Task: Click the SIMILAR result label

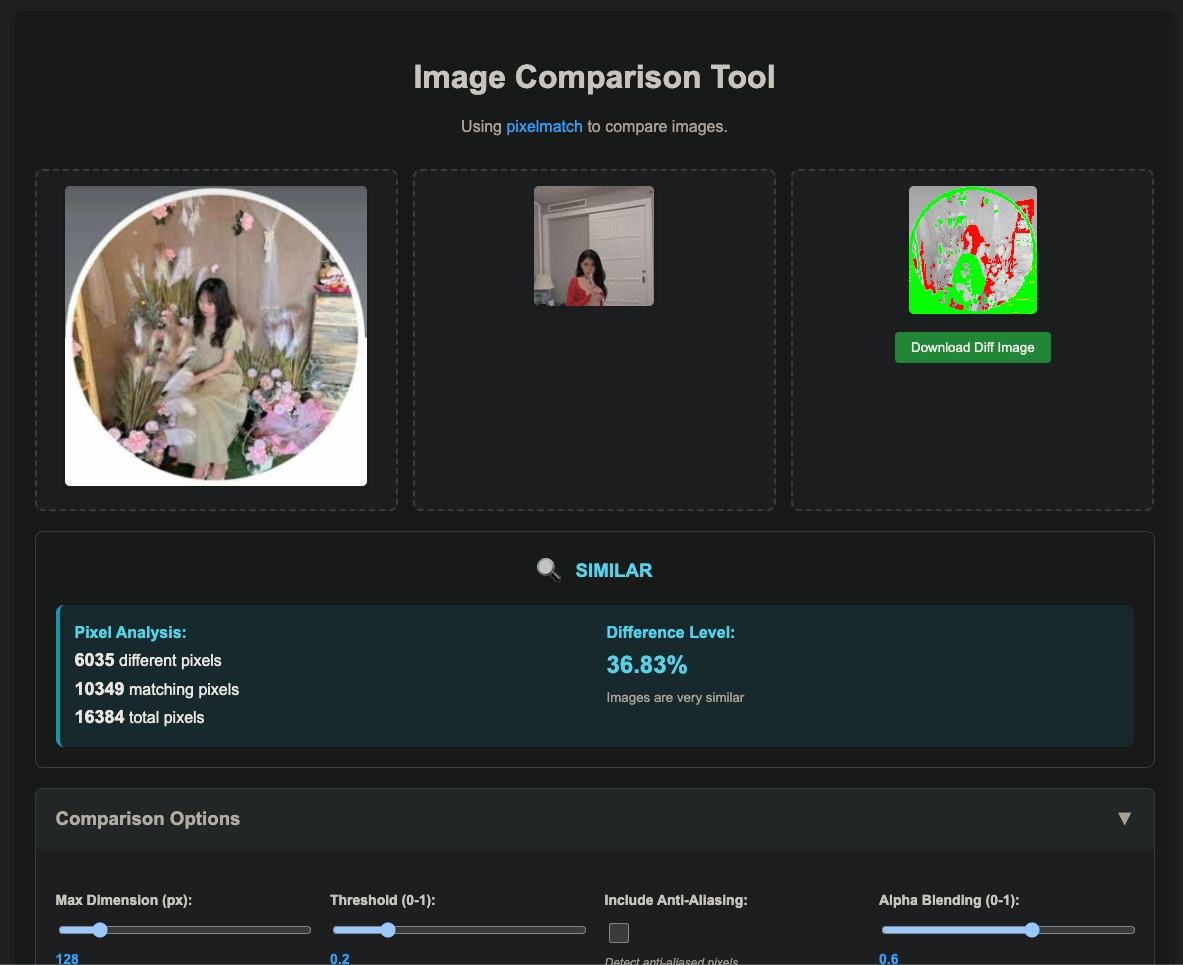Action: pyautogui.click(x=614, y=570)
